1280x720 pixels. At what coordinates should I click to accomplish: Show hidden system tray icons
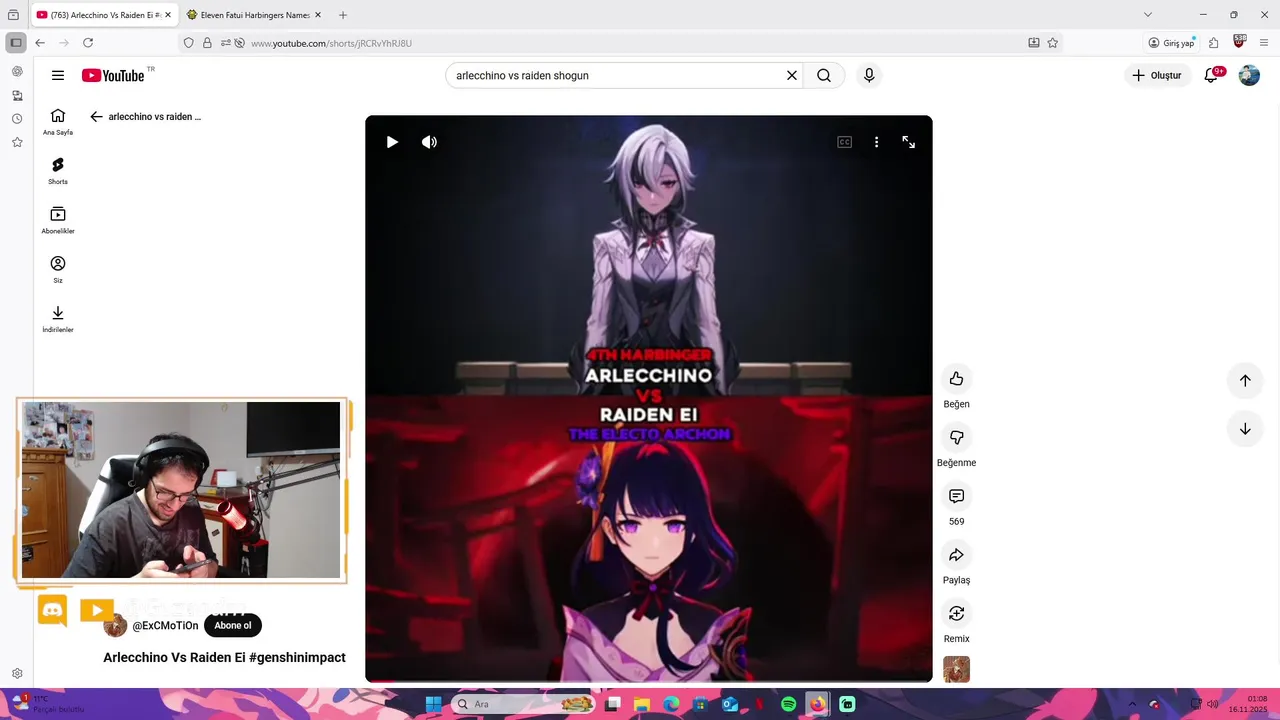tap(1133, 704)
